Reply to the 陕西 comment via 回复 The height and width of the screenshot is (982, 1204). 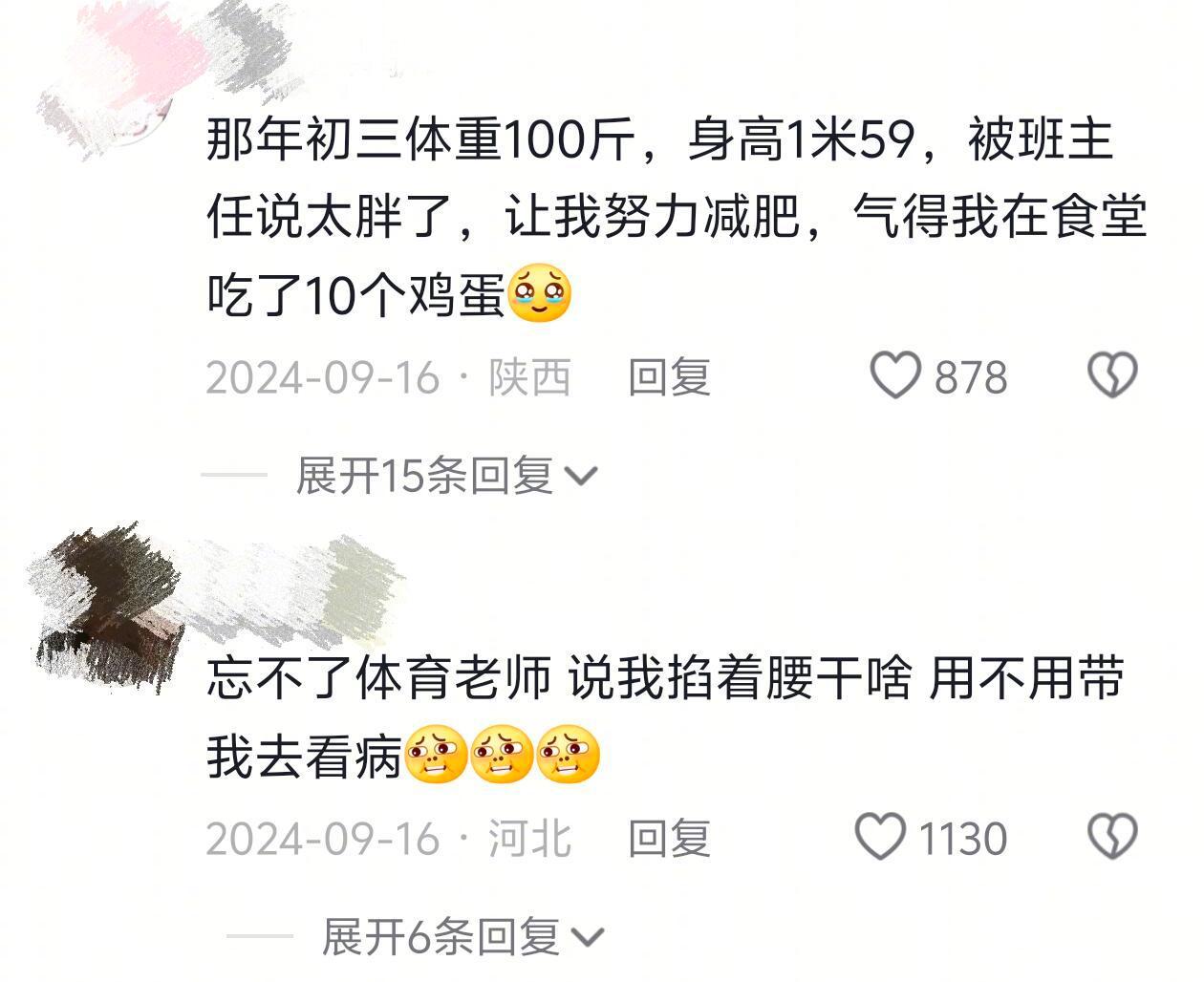pos(670,376)
